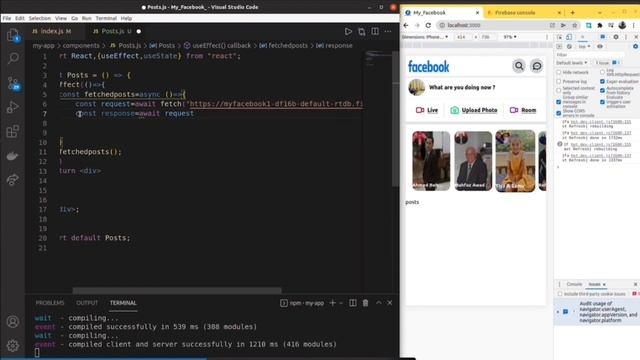Click the console Filter input field
640x360 pixels.
pos(590,55)
